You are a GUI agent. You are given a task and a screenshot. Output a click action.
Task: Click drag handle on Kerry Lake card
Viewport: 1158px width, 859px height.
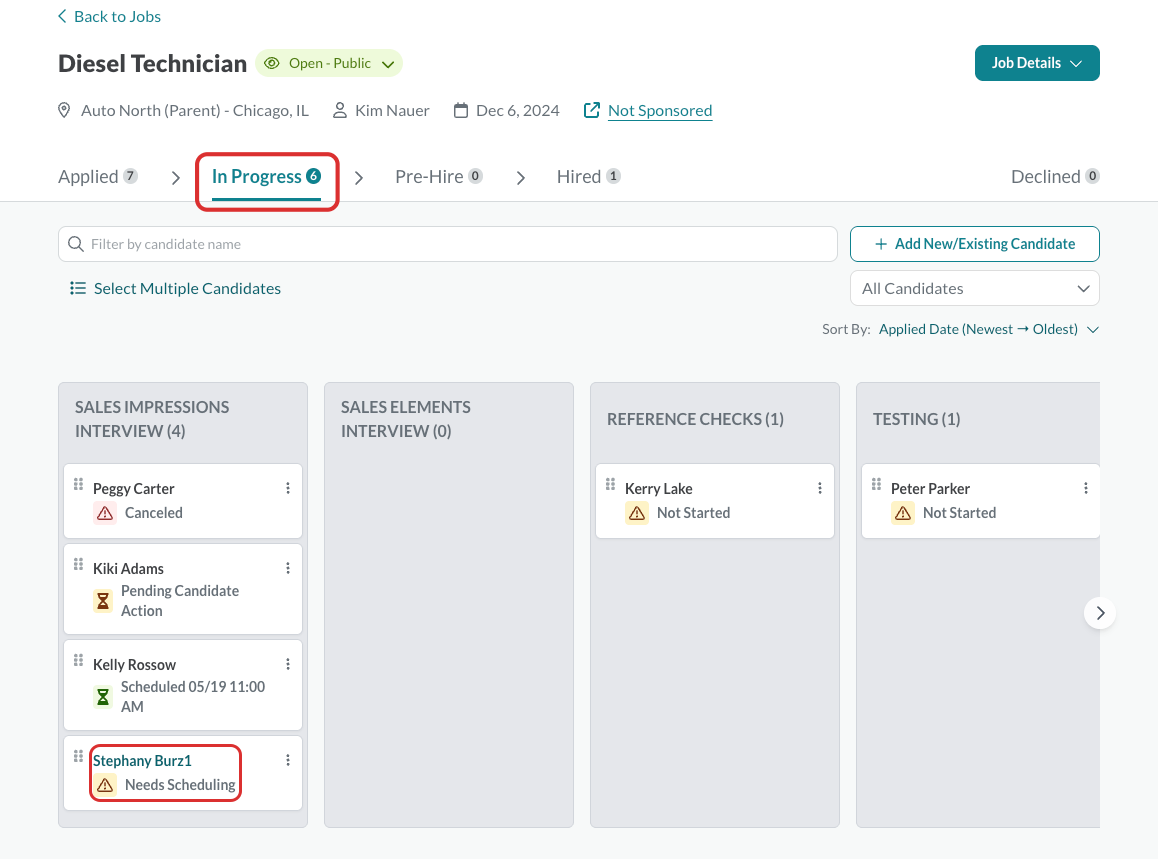point(610,485)
